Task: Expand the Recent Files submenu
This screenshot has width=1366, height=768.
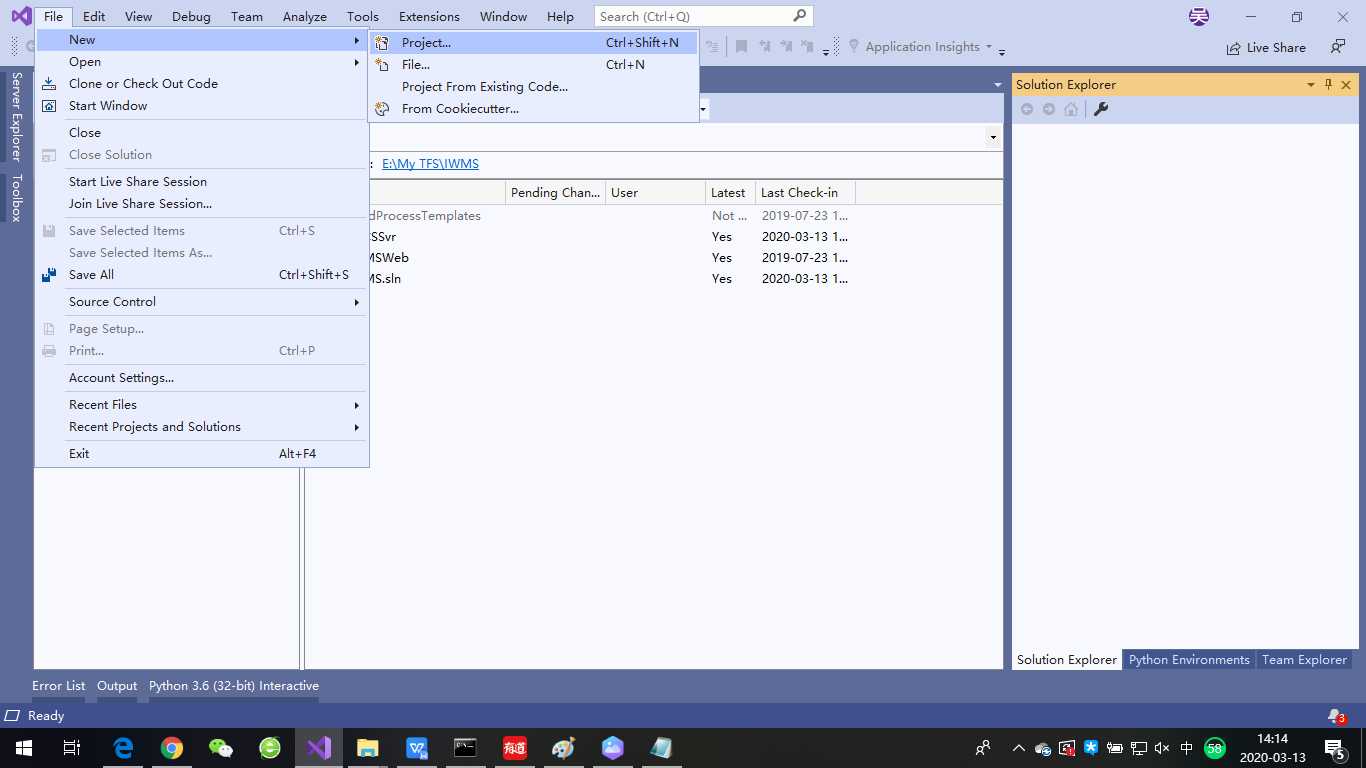Action: pos(202,405)
